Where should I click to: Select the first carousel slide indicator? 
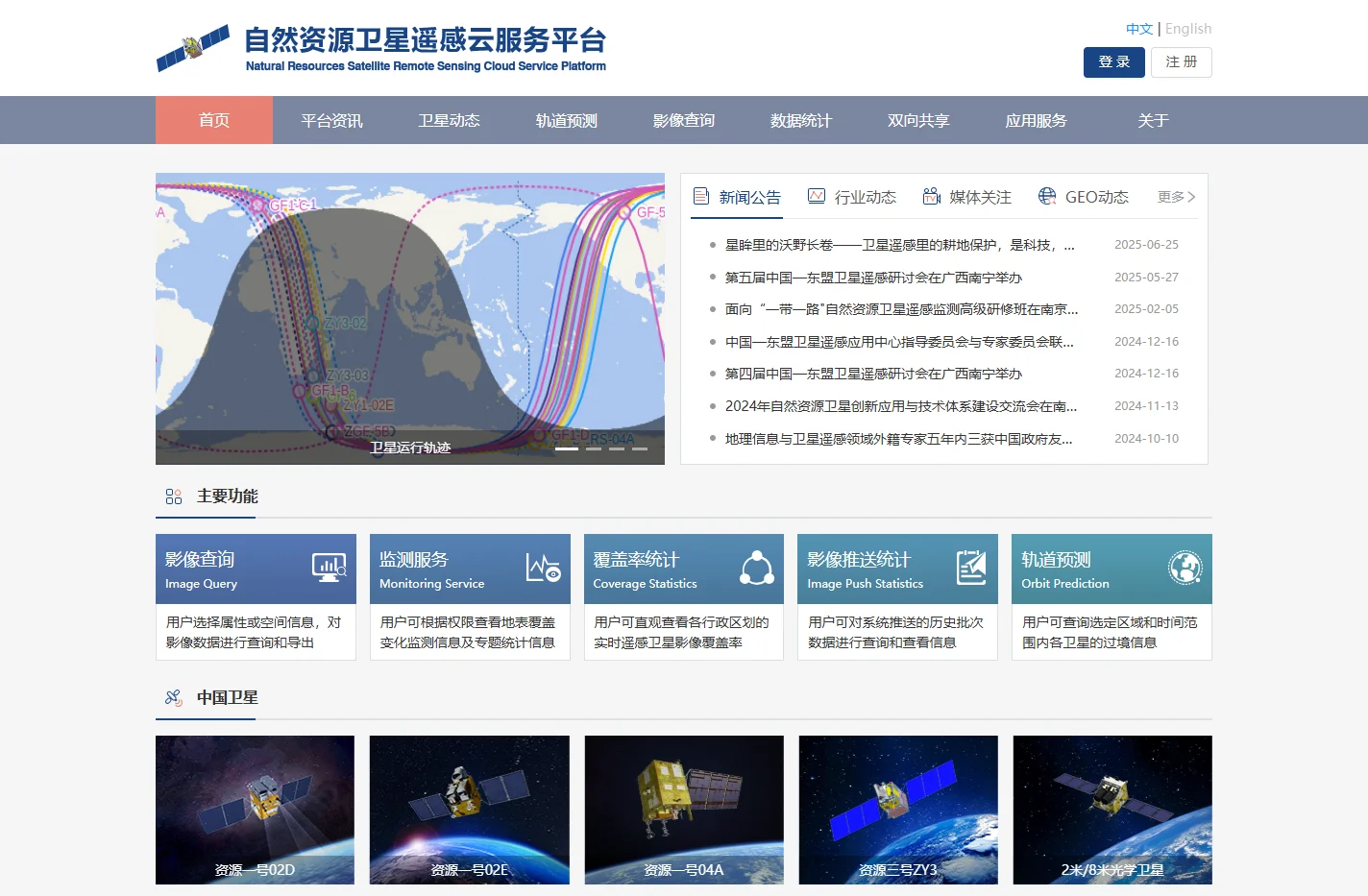567,448
